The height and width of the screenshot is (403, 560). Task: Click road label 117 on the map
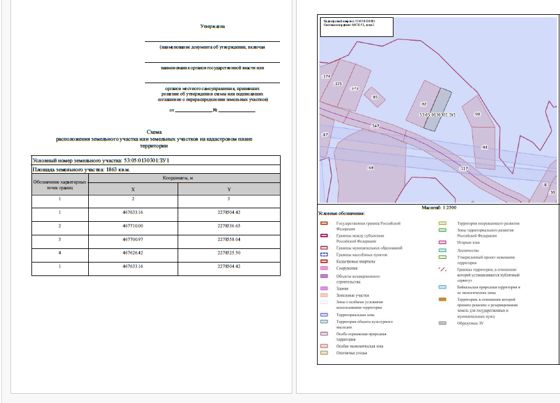tap(464, 168)
